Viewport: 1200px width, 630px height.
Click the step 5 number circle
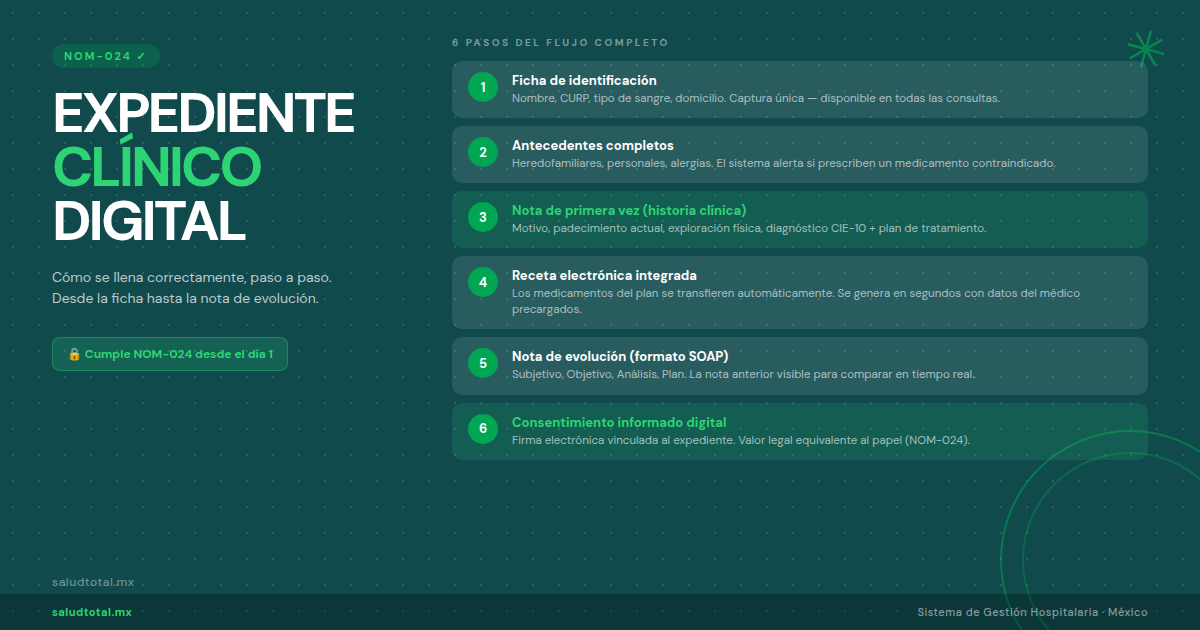click(x=483, y=364)
